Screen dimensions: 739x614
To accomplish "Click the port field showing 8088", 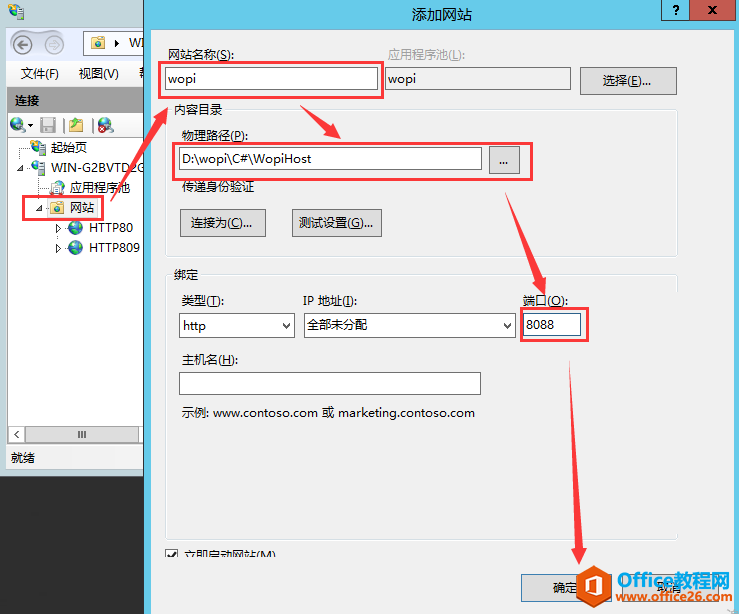I will coord(552,325).
